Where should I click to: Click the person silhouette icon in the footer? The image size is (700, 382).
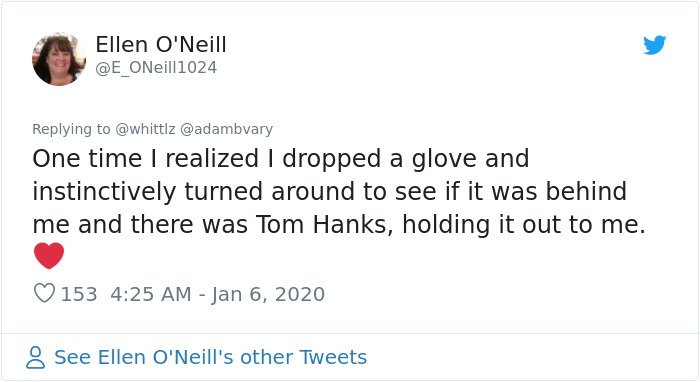click(35, 357)
